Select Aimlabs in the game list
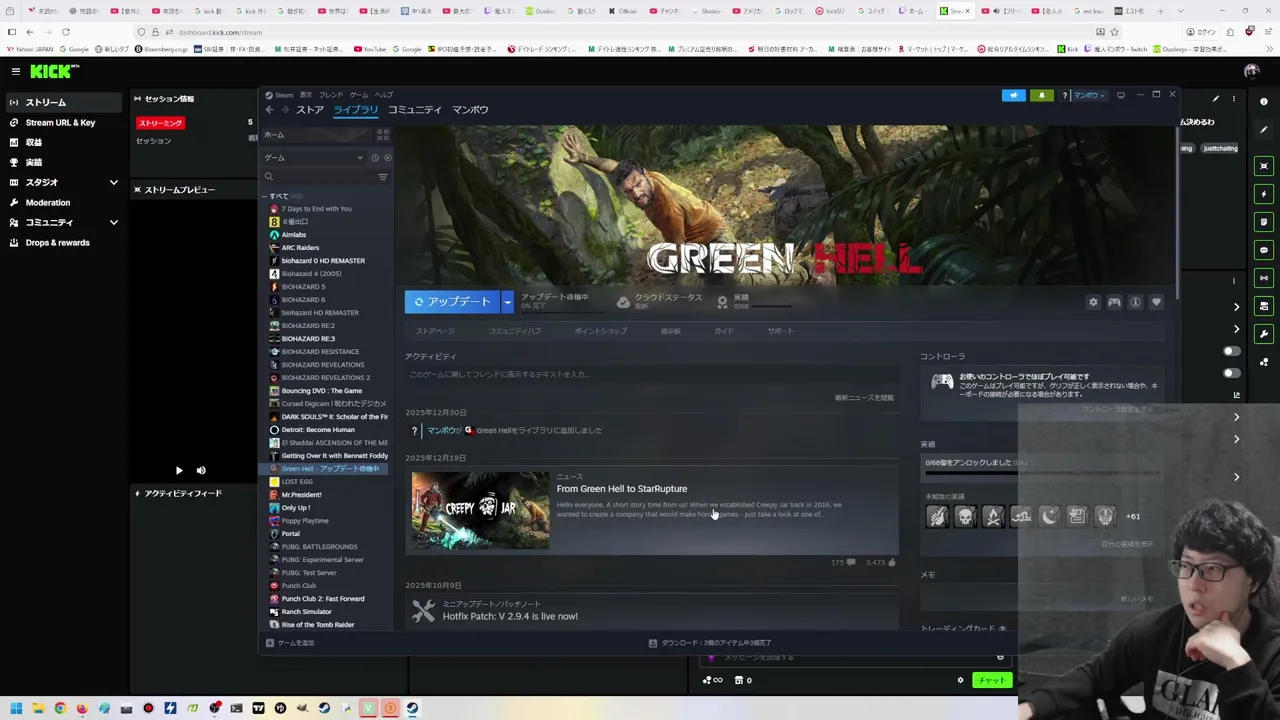The width and height of the screenshot is (1280, 720). click(x=294, y=235)
